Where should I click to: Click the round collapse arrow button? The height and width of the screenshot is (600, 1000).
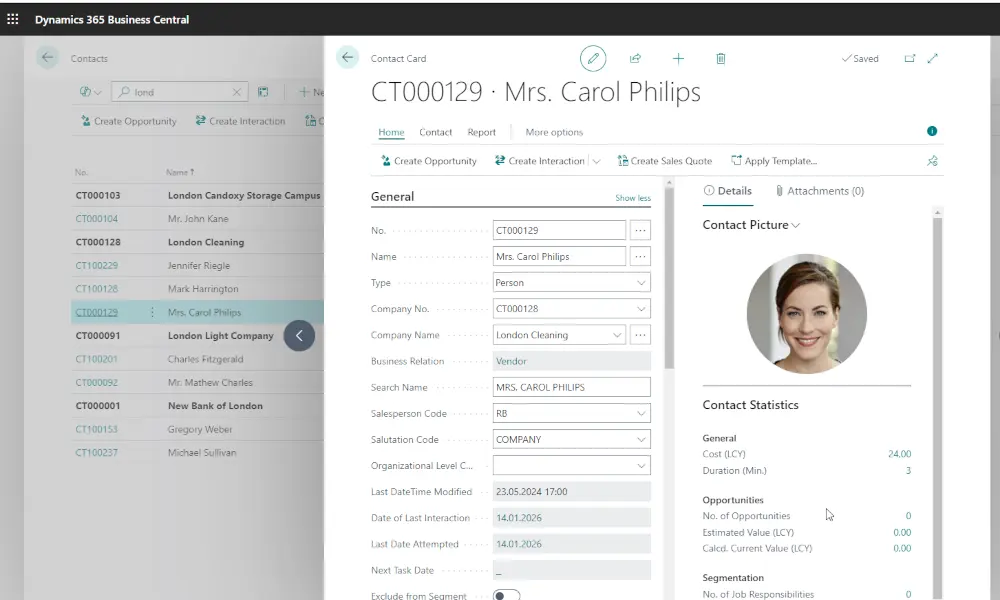pyautogui.click(x=299, y=335)
